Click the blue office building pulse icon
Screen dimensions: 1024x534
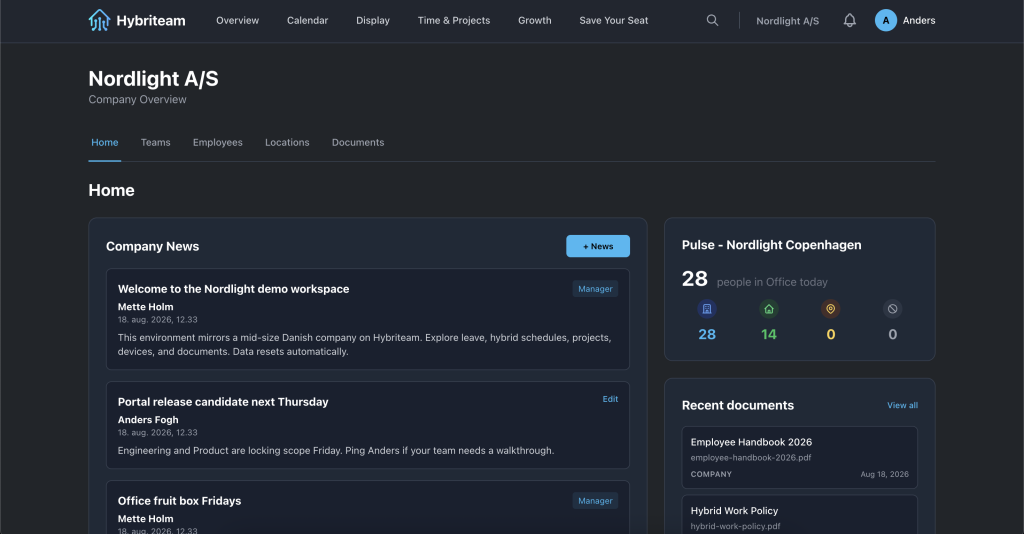(707, 309)
